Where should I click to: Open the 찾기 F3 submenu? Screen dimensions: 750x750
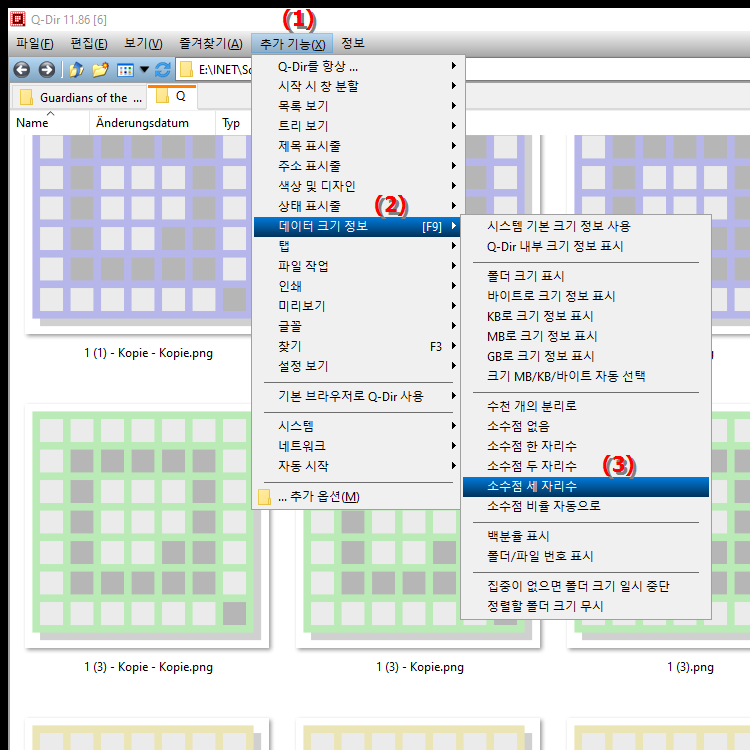[x=356, y=346]
